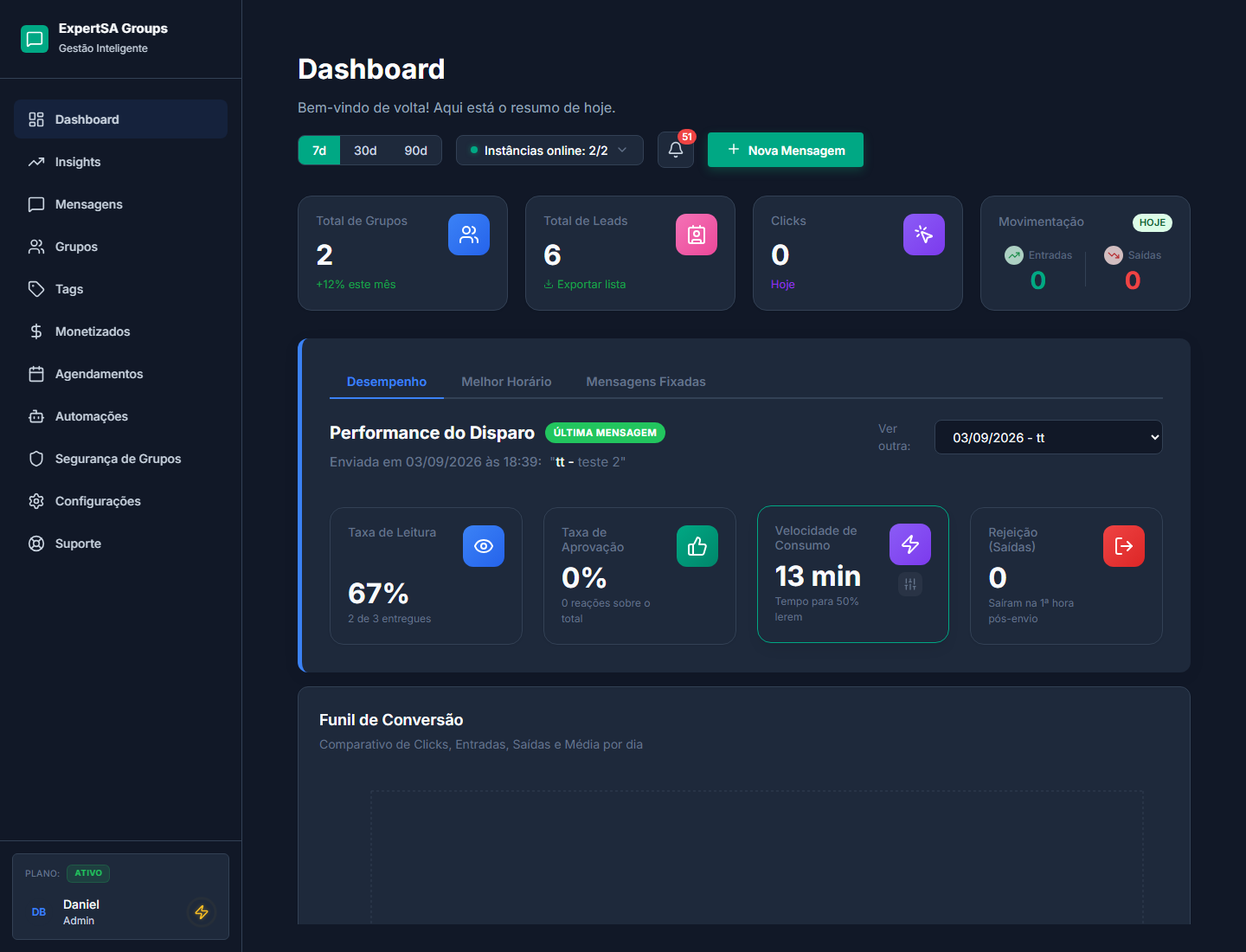This screenshot has width=1246, height=952.
Task: Open Configurações in the sidebar
Action: (120, 501)
